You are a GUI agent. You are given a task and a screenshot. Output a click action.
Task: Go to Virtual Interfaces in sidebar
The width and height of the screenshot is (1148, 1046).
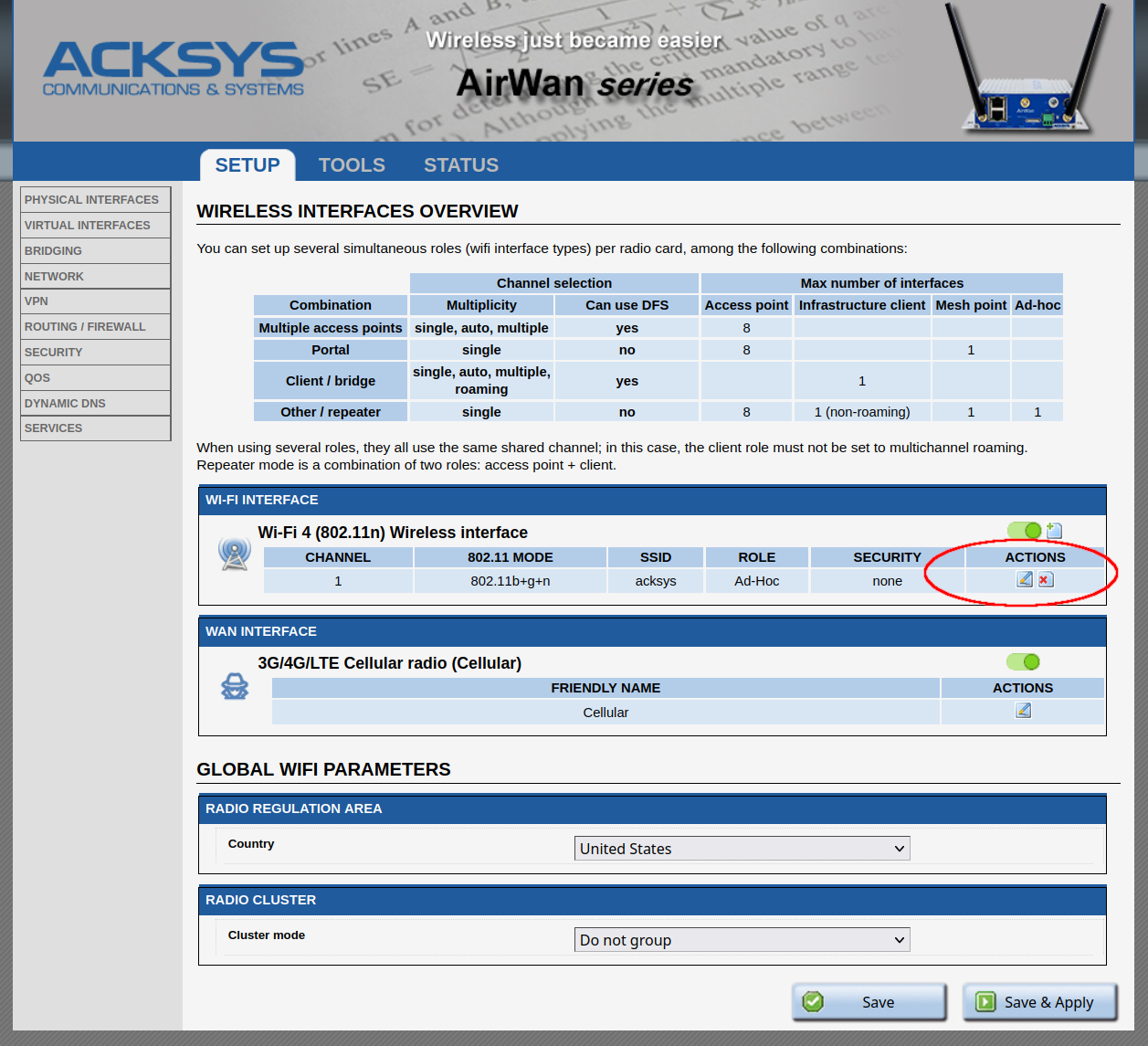pos(88,226)
